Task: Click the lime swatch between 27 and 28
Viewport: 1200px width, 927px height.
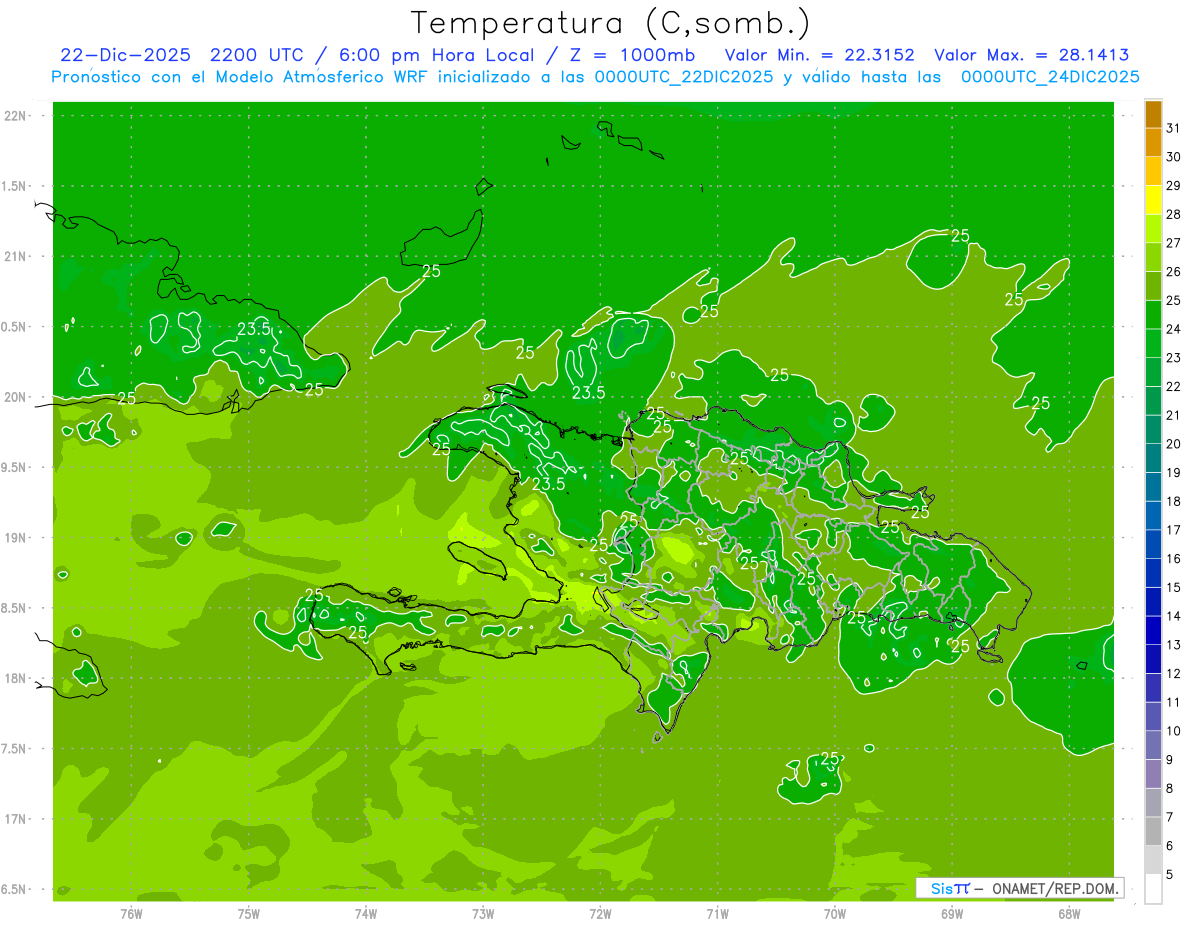Action: (x=1153, y=229)
